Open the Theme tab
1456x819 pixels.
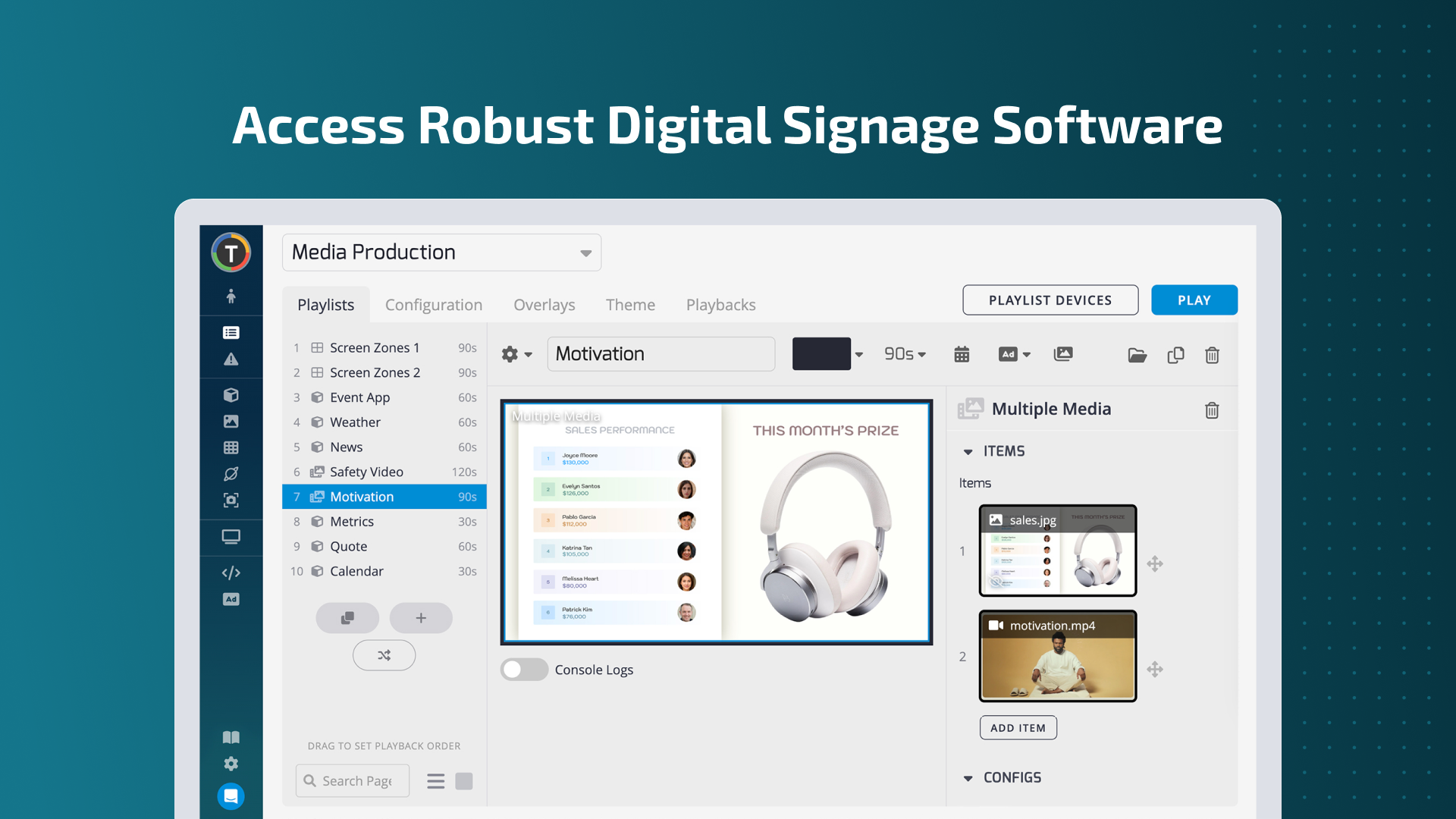point(630,305)
